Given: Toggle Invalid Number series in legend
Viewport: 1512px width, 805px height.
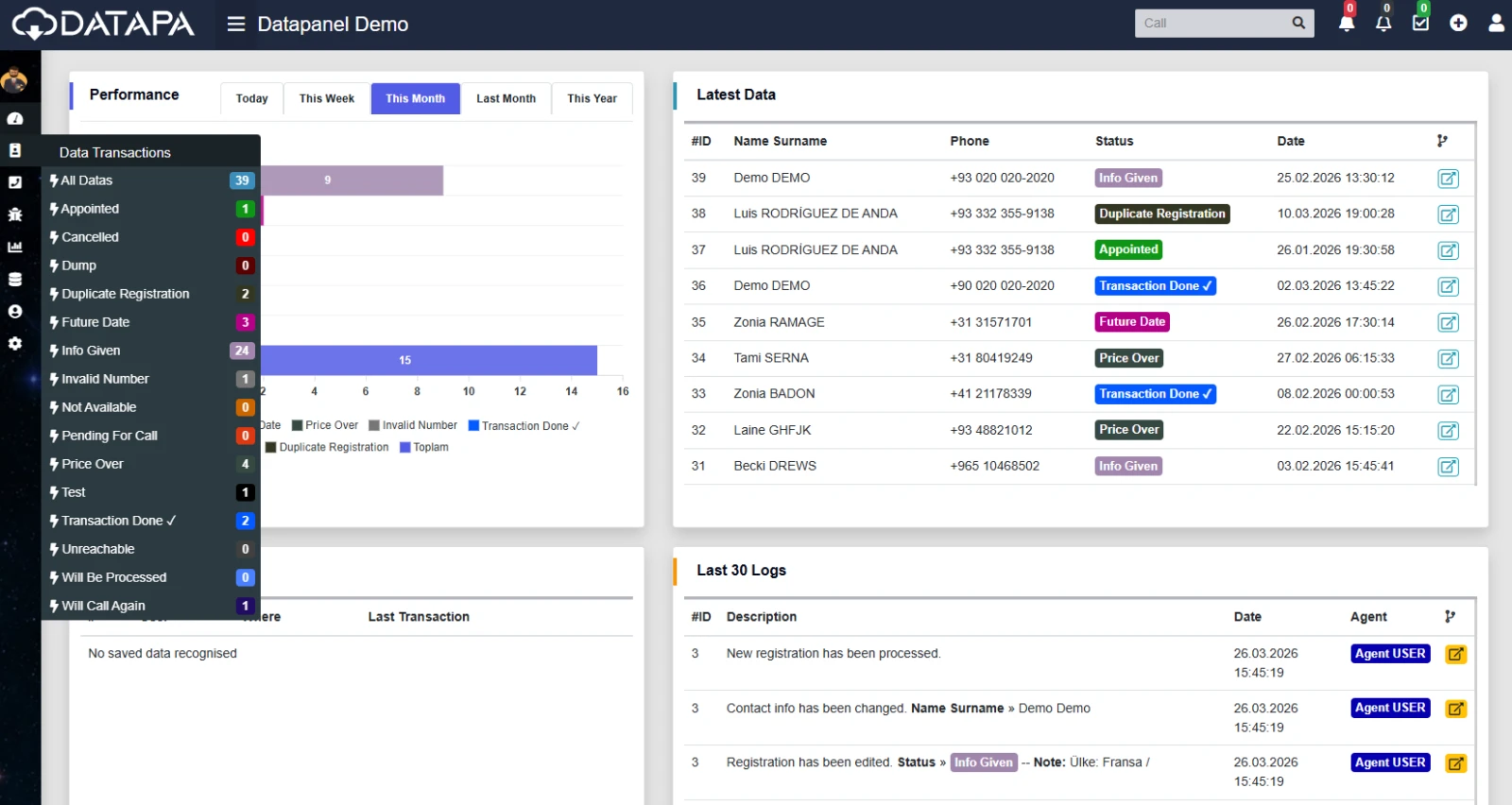Looking at the screenshot, I should point(412,426).
